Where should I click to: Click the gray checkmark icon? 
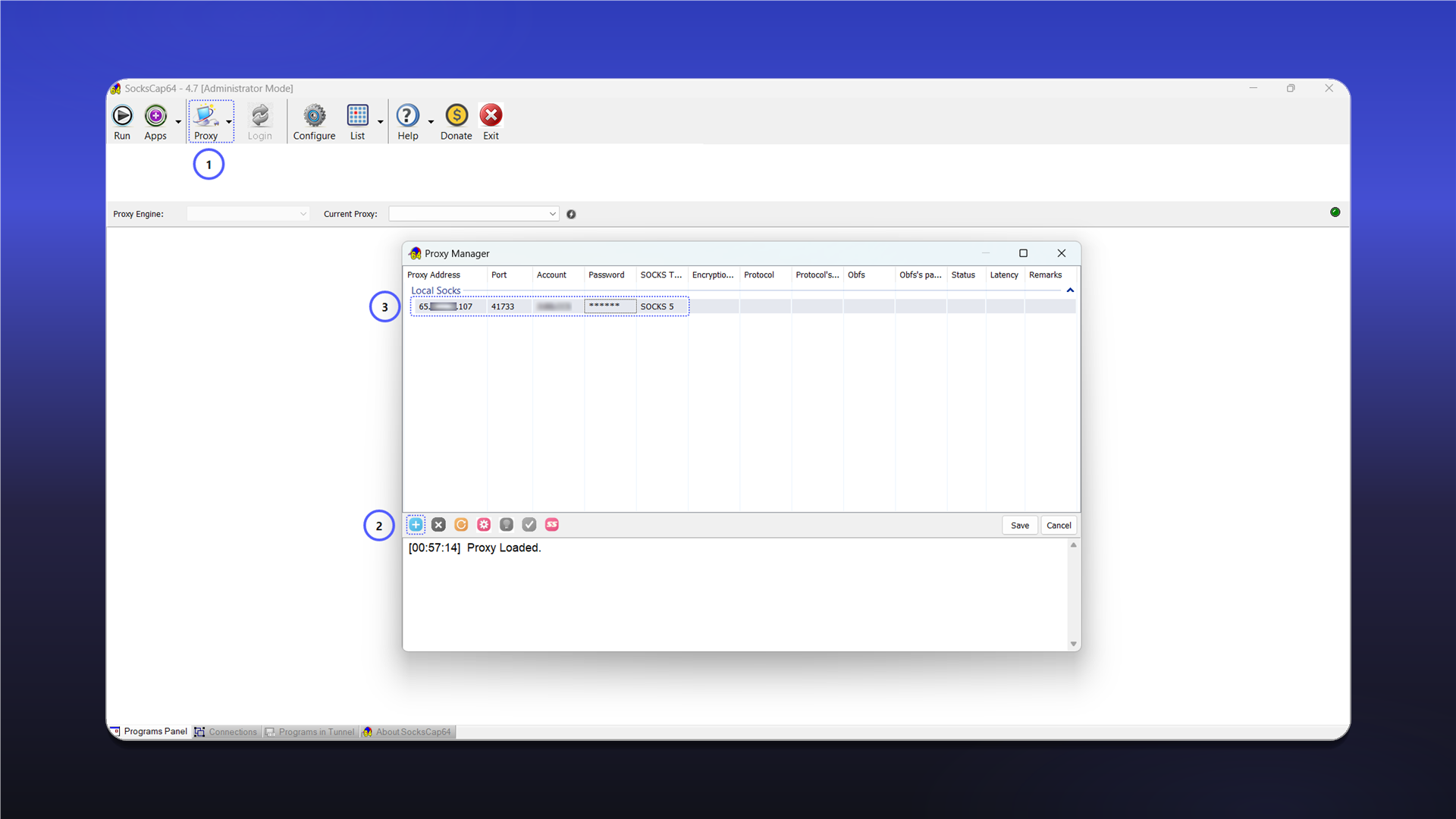pyautogui.click(x=529, y=525)
